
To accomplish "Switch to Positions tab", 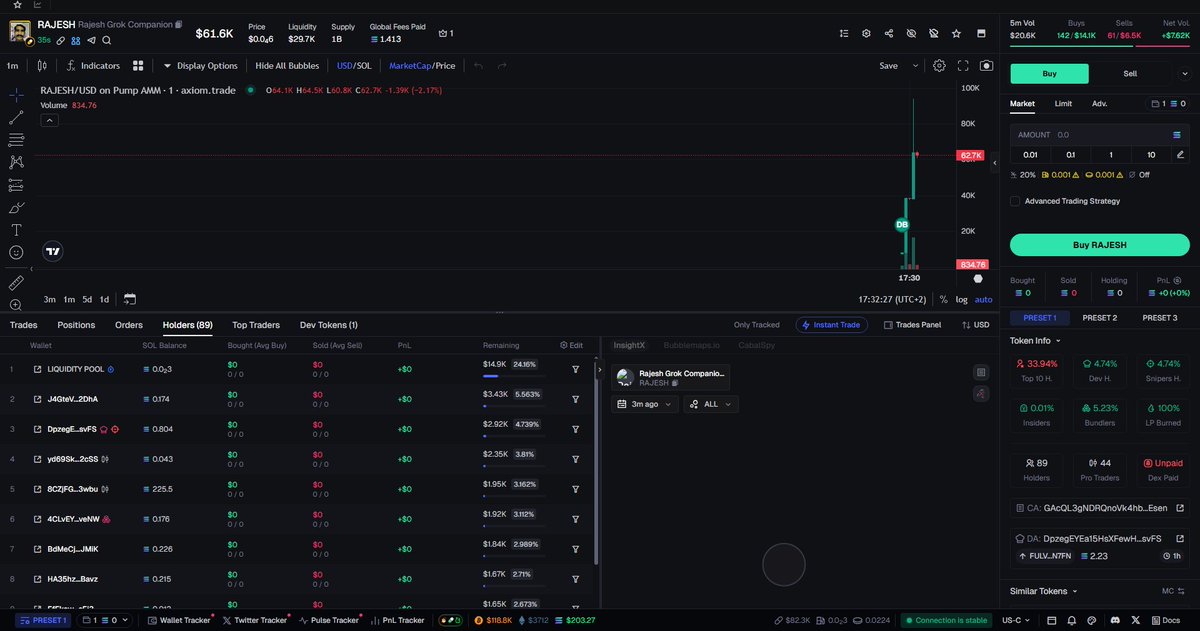I will pos(76,325).
